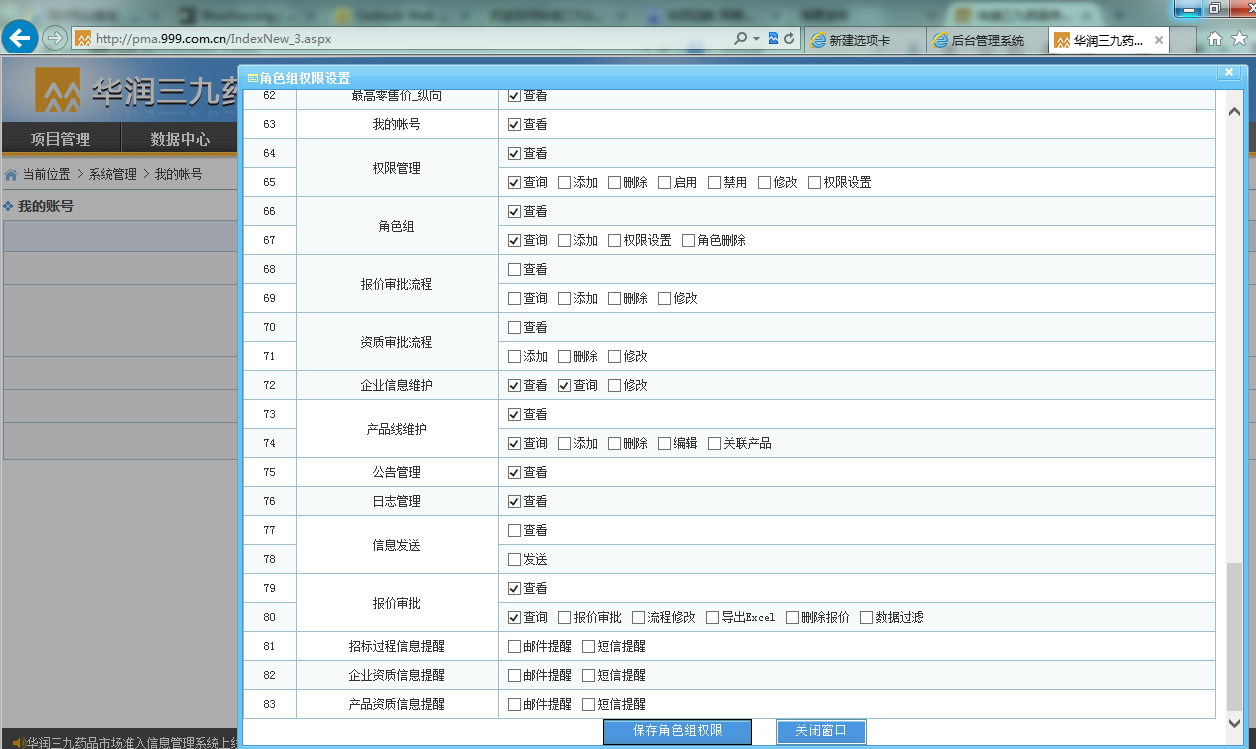Viewport: 1256px width, 749px height.
Task: Check 编辑 in 产品线维护 row 74
Action: (x=664, y=443)
